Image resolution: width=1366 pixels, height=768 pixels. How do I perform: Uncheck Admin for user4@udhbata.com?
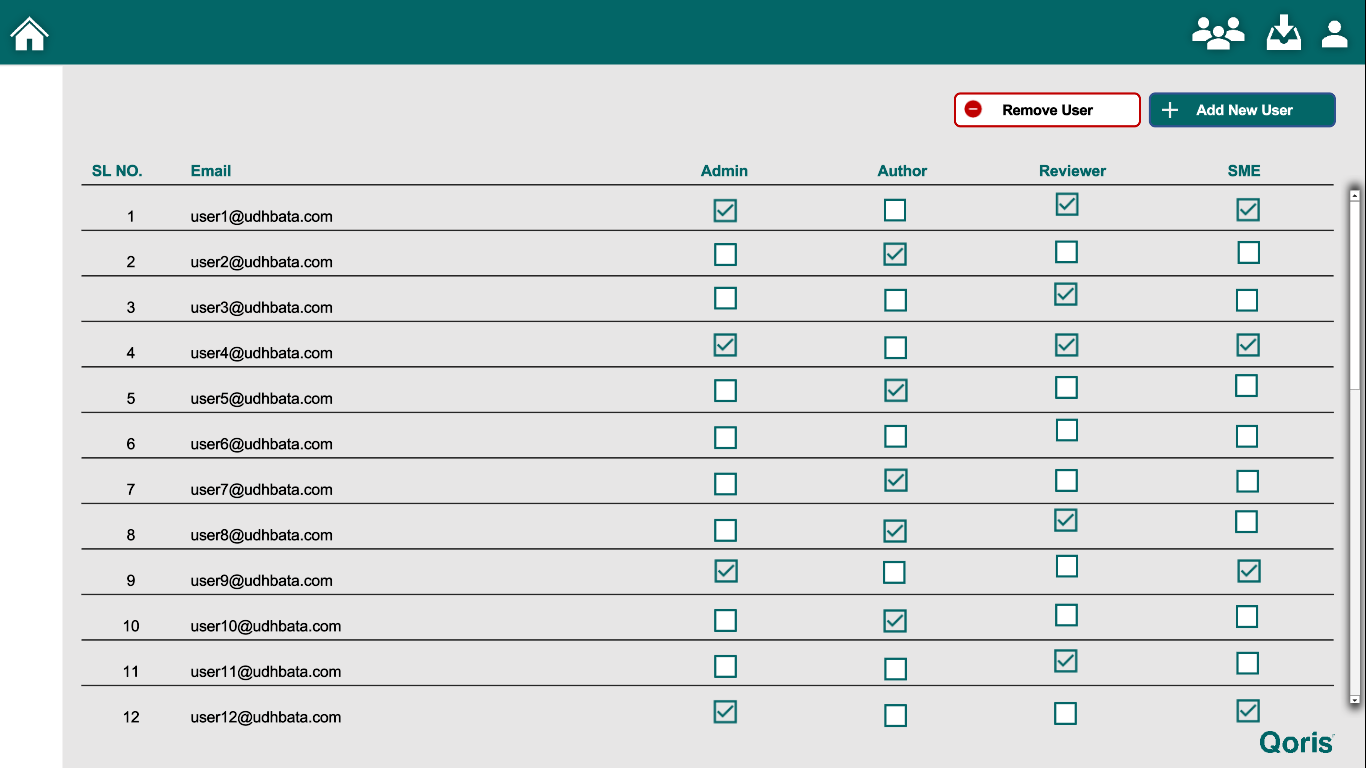coord(725,345)
